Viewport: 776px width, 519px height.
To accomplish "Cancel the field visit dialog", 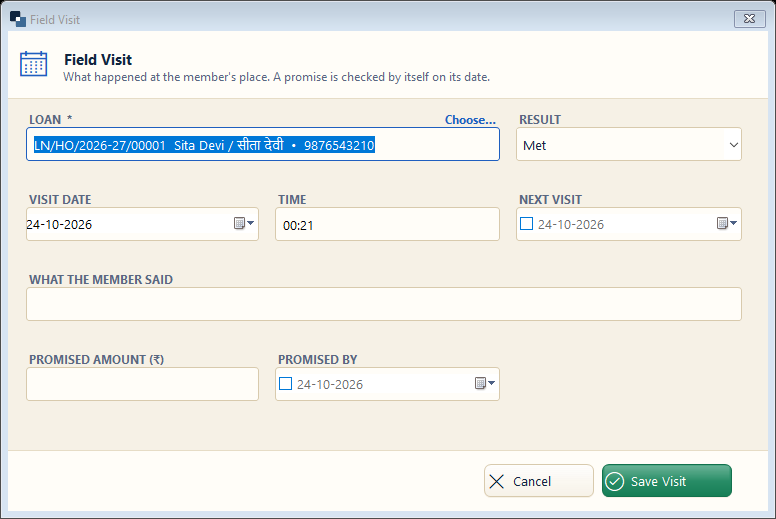I will 538,480.
